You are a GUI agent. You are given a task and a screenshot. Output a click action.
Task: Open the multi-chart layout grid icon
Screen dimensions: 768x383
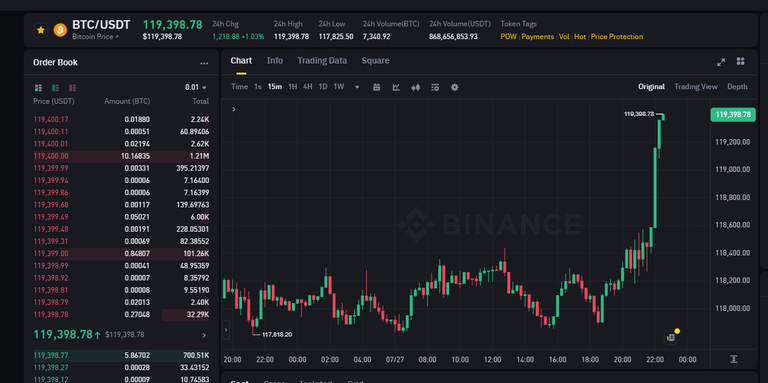(741, 61)
